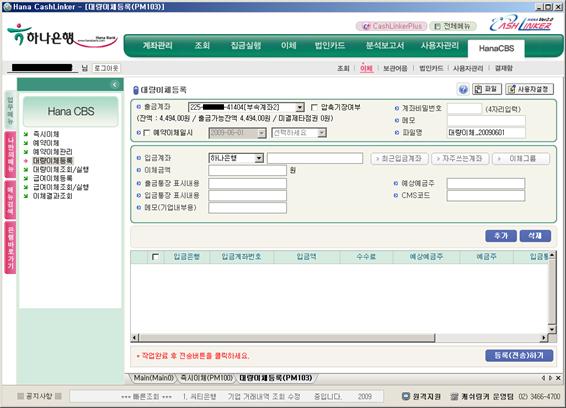This screenshot has height=408, width=566.
Task: Focus the 입금통장 표시내용 field
Action: (x=248, y=195)
